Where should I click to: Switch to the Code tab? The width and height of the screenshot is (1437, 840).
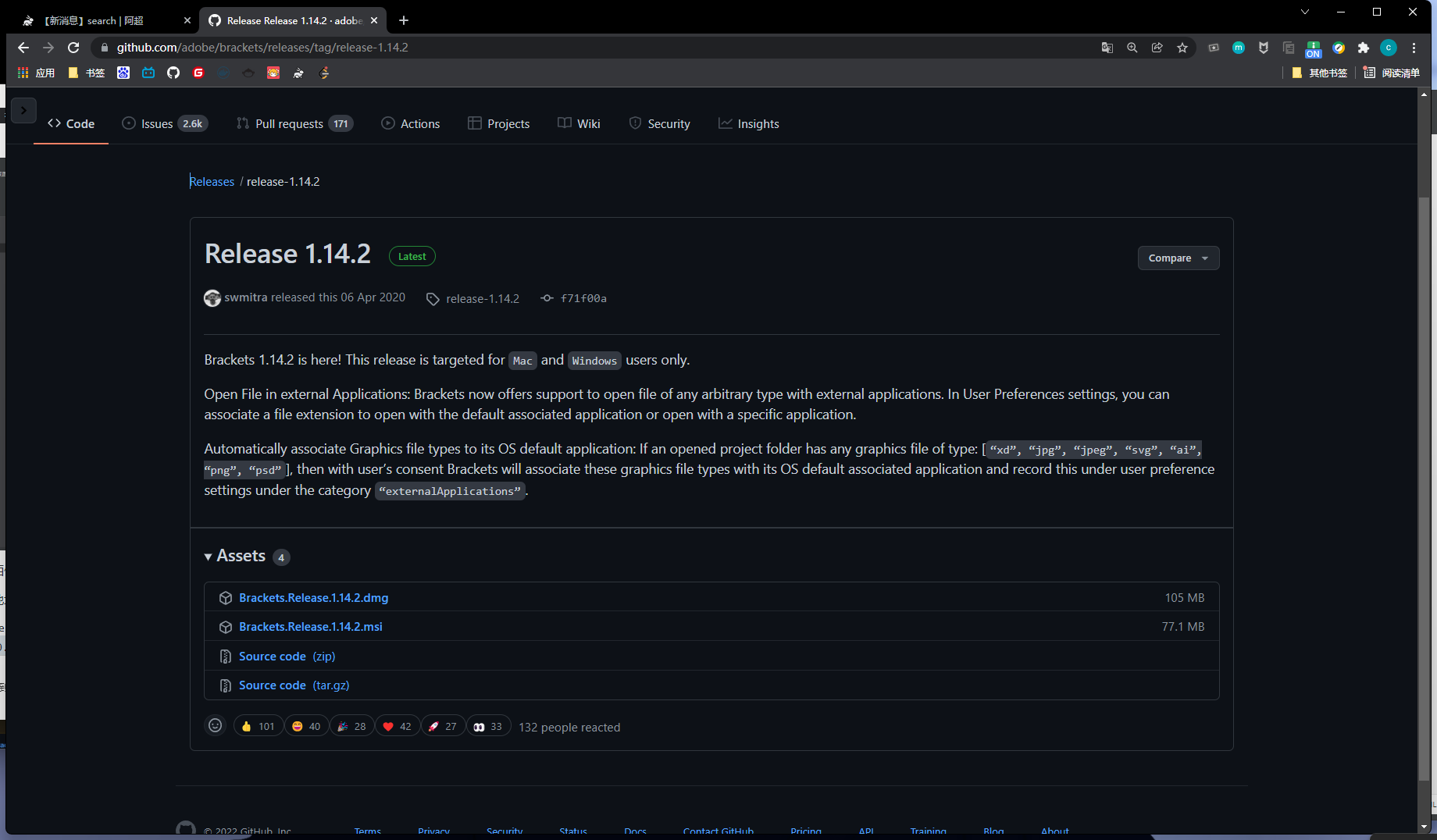pos(71,123)
